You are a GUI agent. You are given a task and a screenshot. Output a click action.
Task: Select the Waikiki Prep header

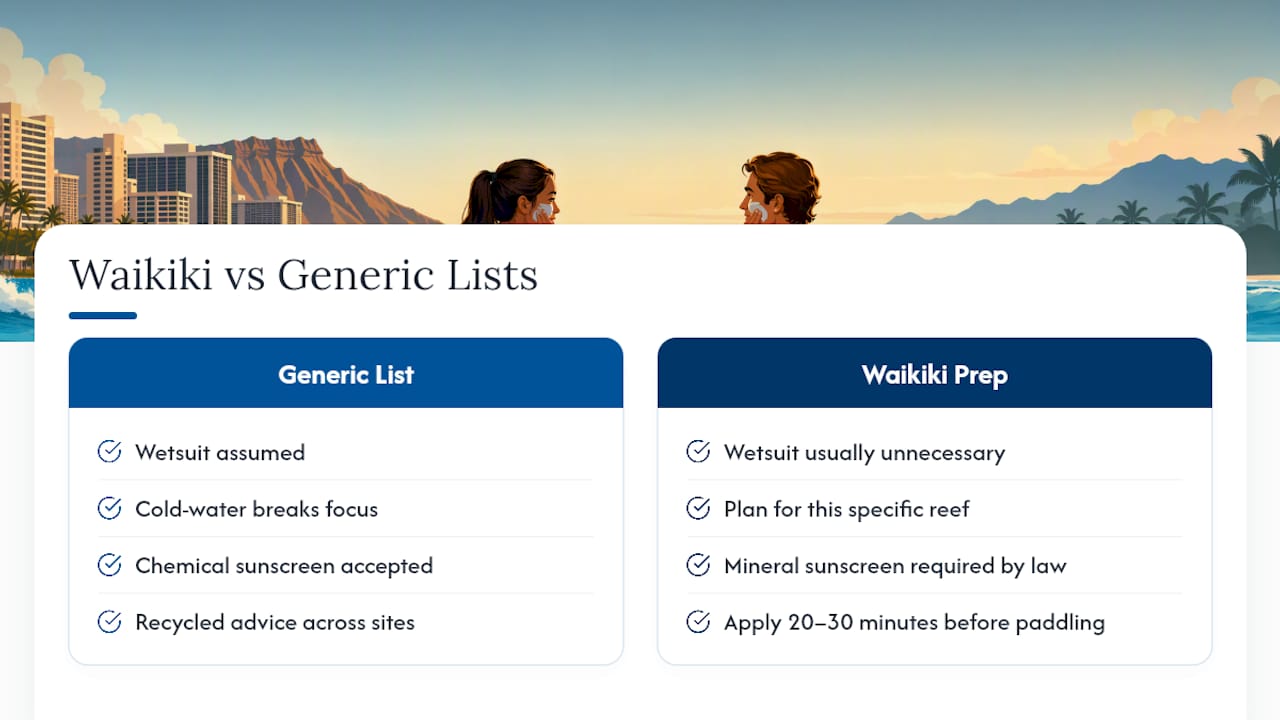[x=935, y=373]
